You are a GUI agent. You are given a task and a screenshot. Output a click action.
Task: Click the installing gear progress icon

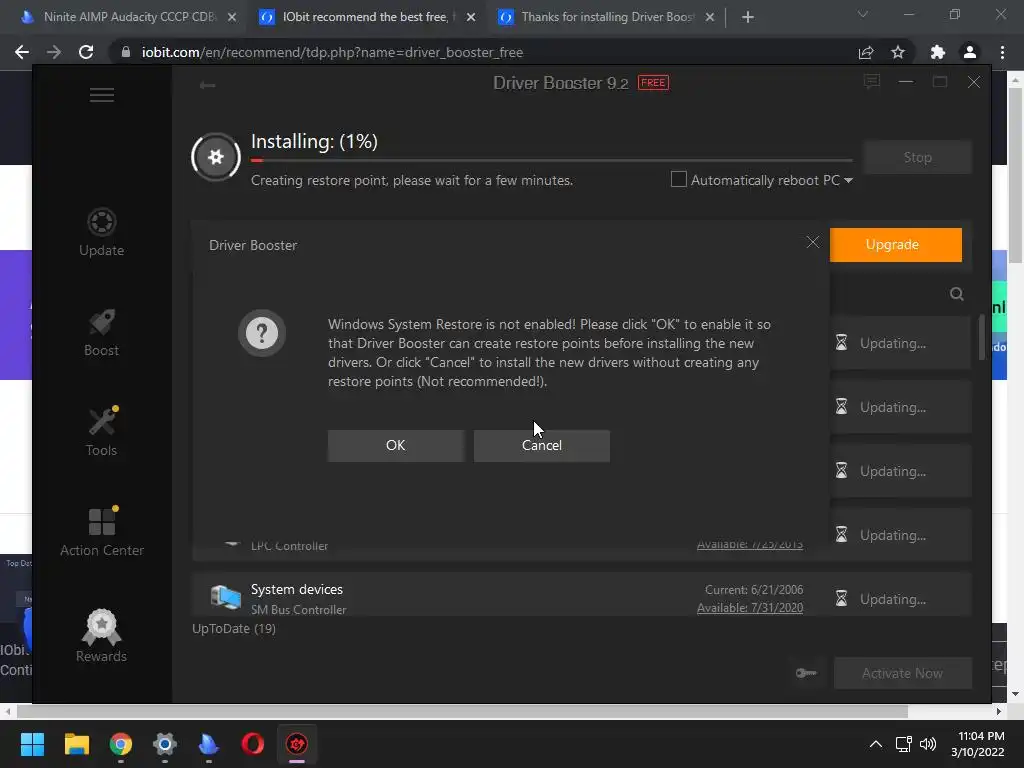click(216, 157)
